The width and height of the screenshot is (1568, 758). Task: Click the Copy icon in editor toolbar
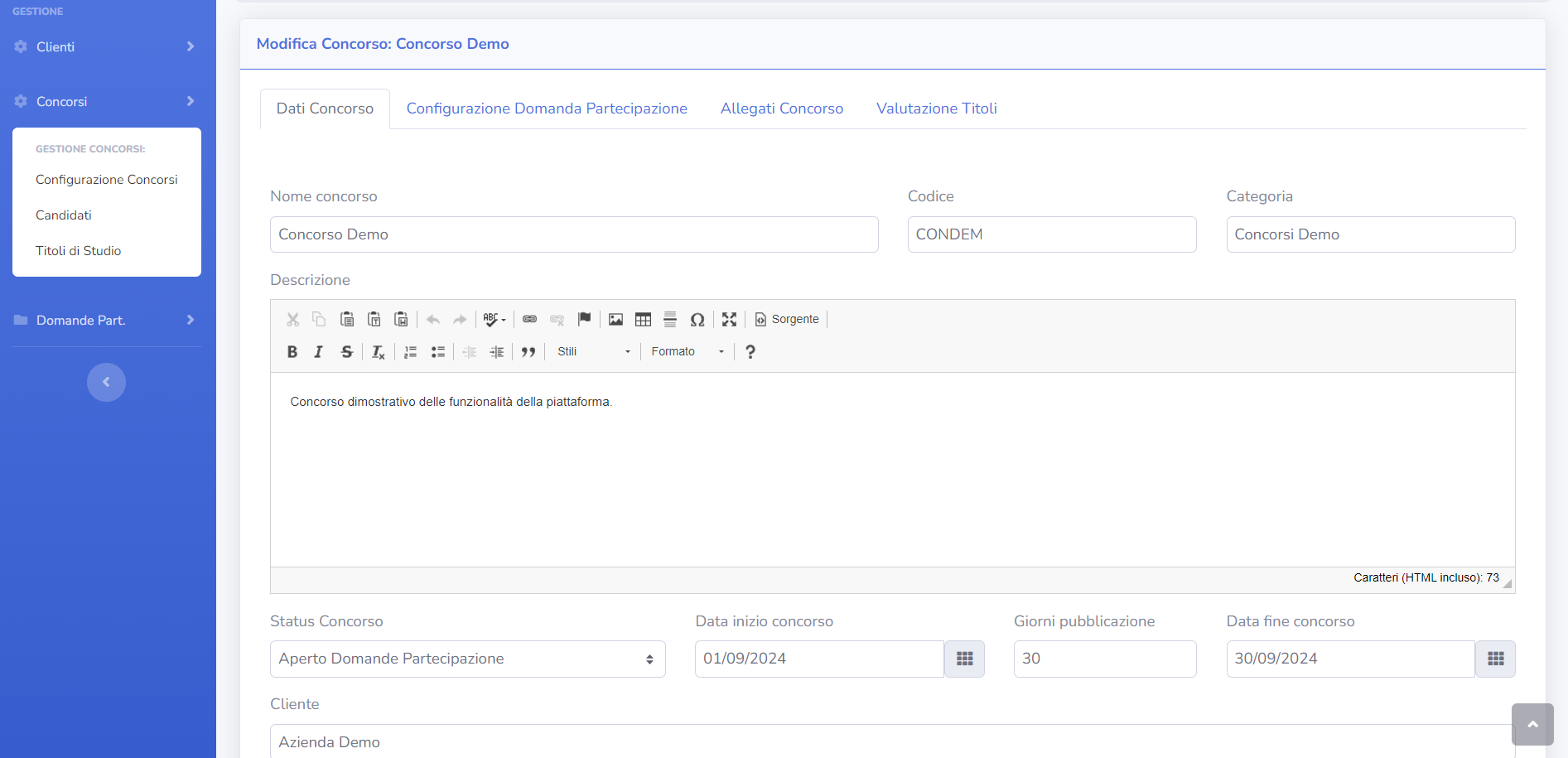pyautogui.click(x=319, y=319)
